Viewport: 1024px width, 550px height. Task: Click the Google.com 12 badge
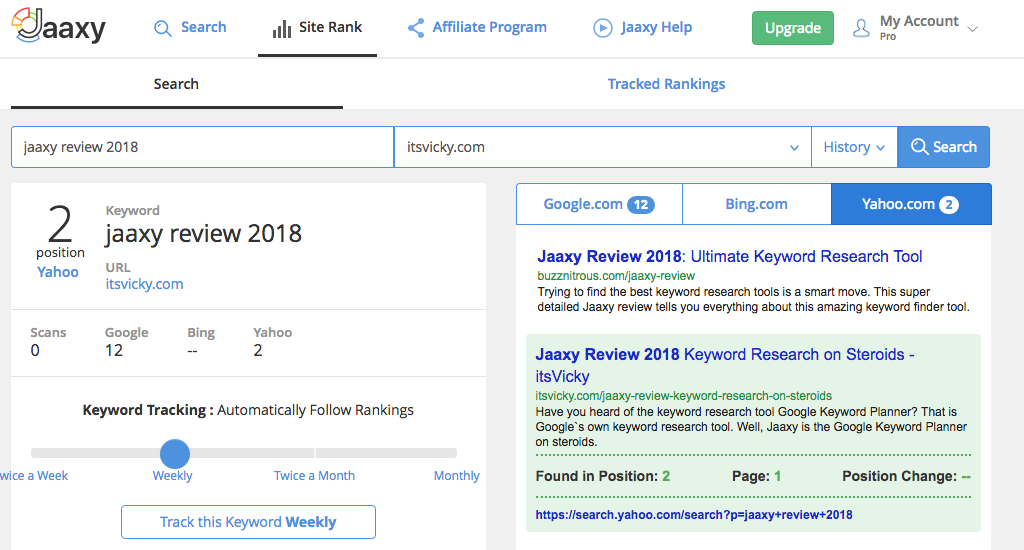tap(641, 204)
